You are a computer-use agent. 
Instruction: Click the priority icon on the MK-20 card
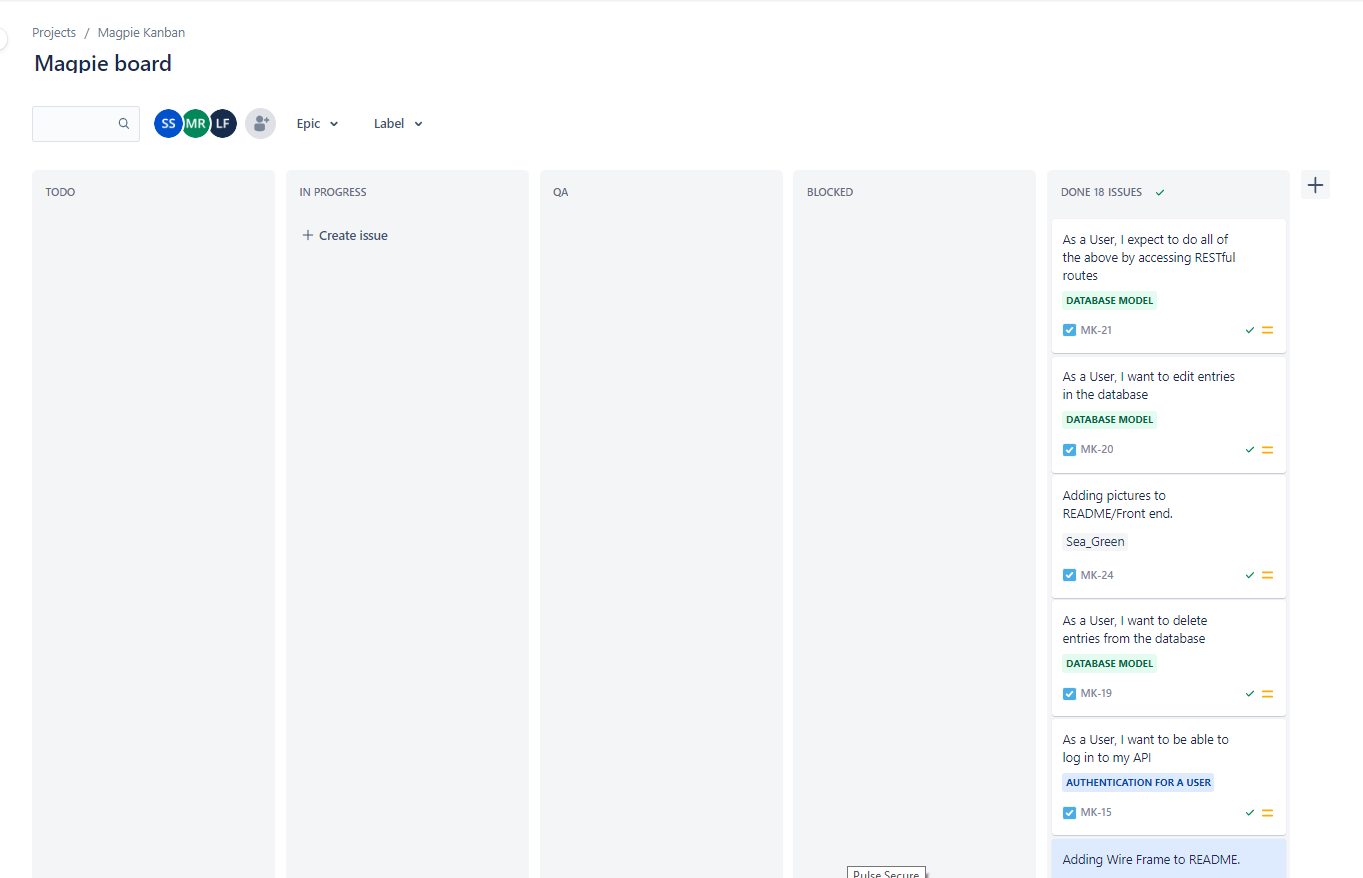pos(1267,450)
